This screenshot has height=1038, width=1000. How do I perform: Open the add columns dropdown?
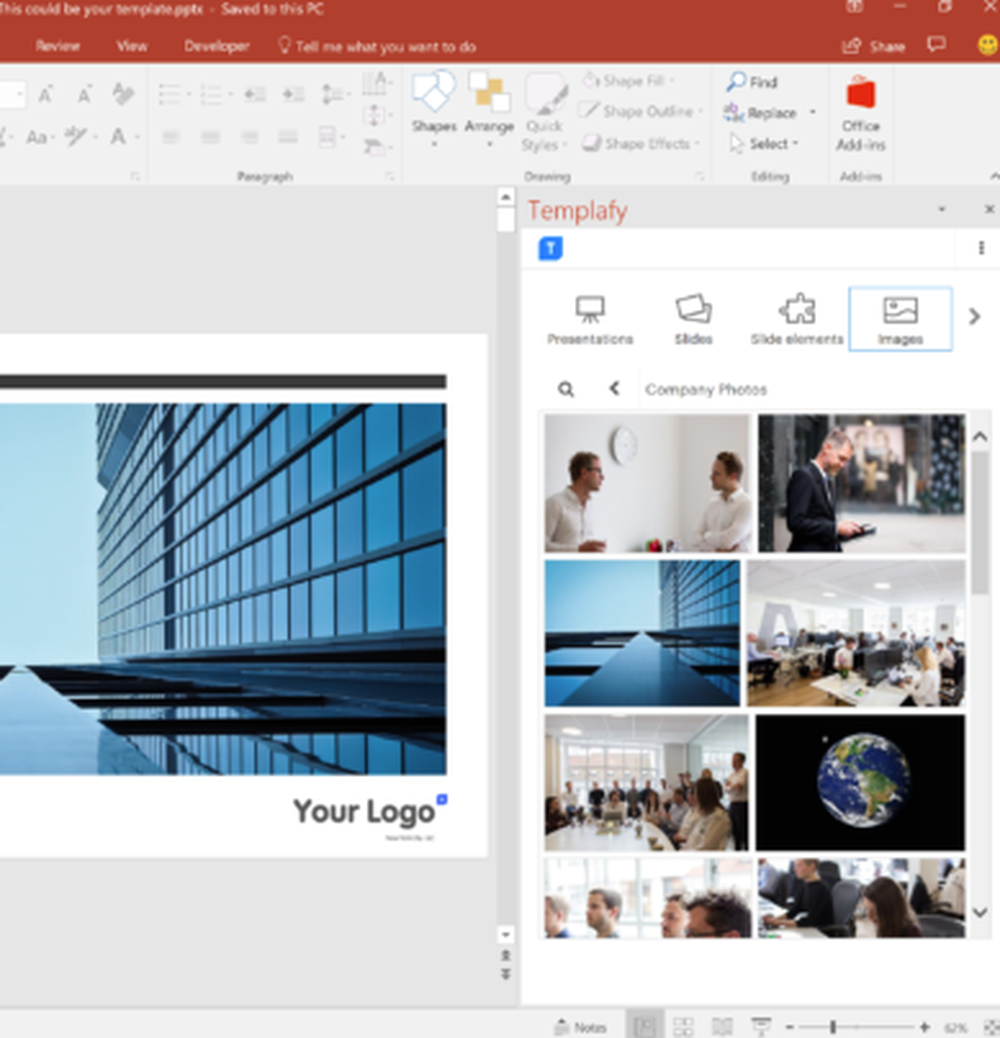(331, 137)
